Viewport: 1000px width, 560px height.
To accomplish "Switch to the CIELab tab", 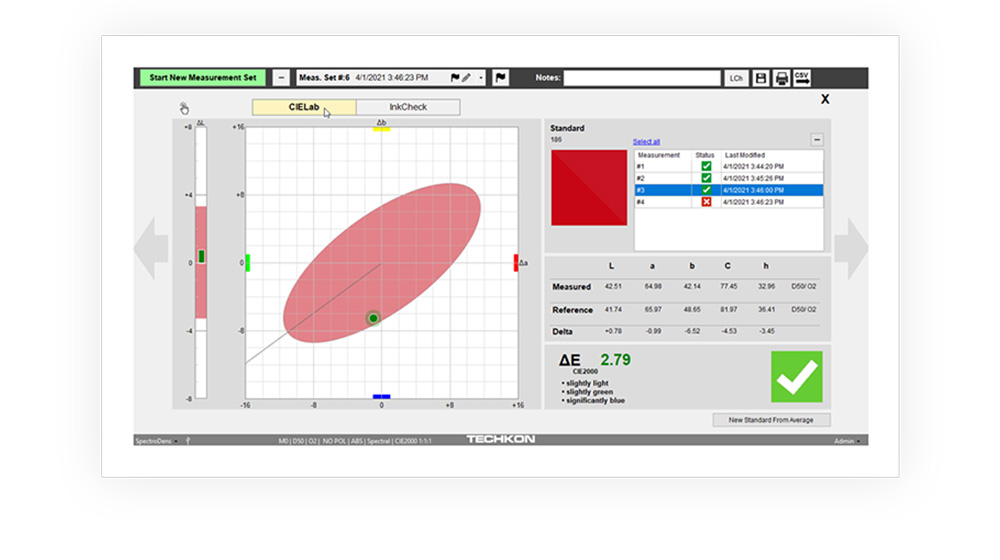I will pos(303,107).
